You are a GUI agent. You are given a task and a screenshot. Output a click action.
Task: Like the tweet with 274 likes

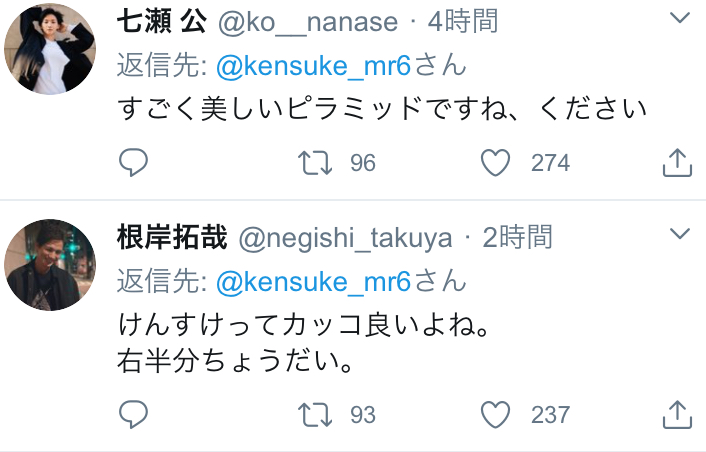[496, 162]
